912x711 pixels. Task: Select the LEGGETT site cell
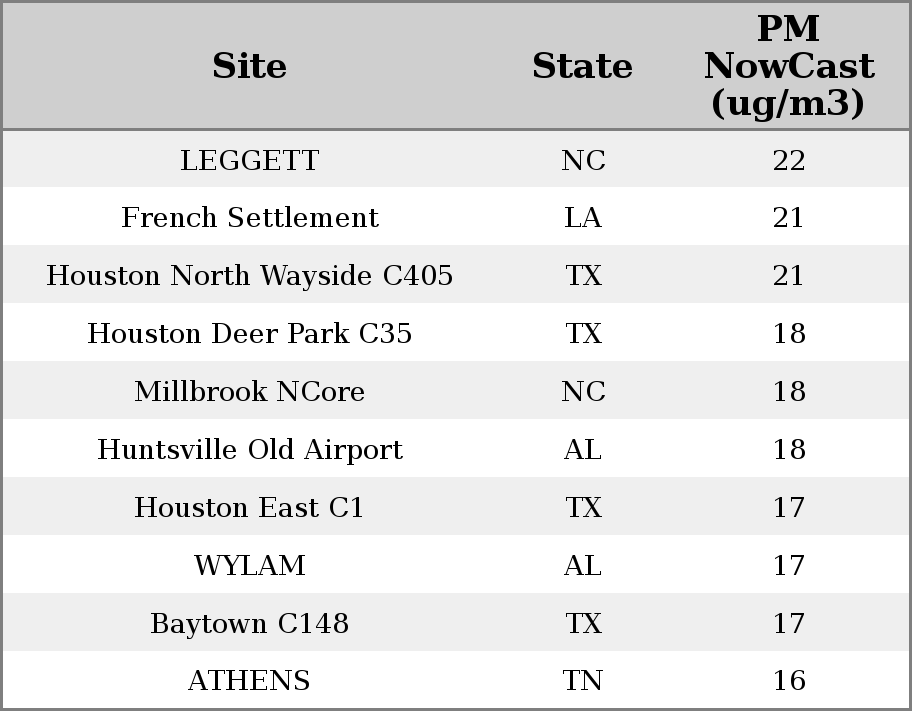[x=249, y=161]
